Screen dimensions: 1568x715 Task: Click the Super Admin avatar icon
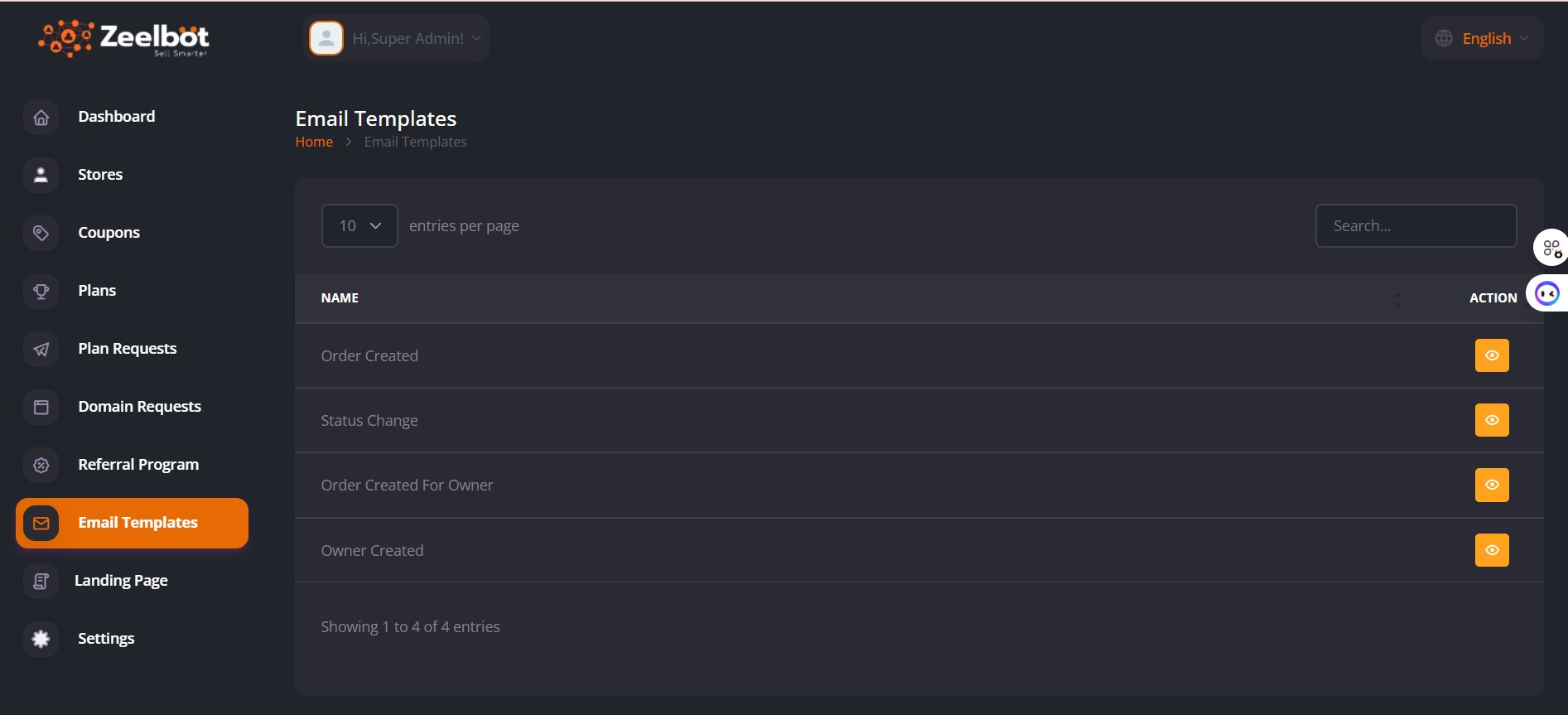tap(326, 38)
